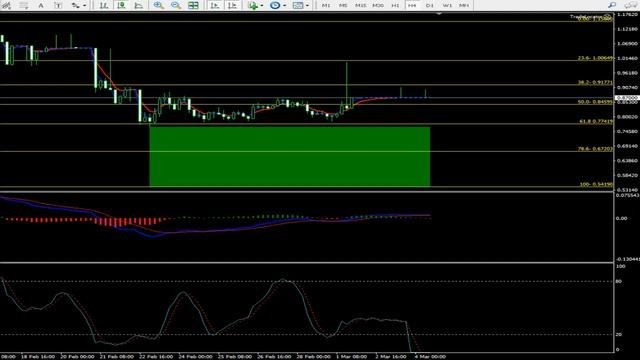Image resolution: width=640 pixels, height=360 pixels.
Task: Click the stochastic 20 level label
Action: point(619,334)
